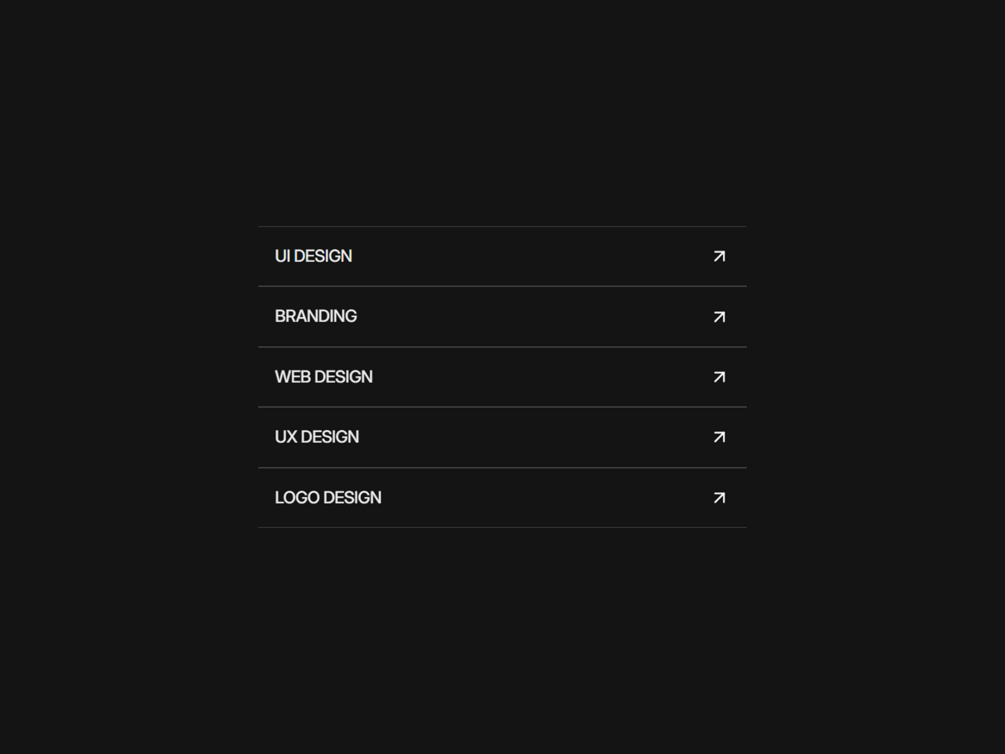Expand the Web Design list row

point(502,377)
